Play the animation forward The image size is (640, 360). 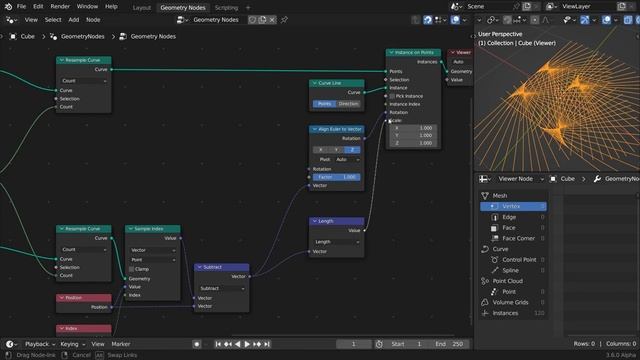point(247,344)
